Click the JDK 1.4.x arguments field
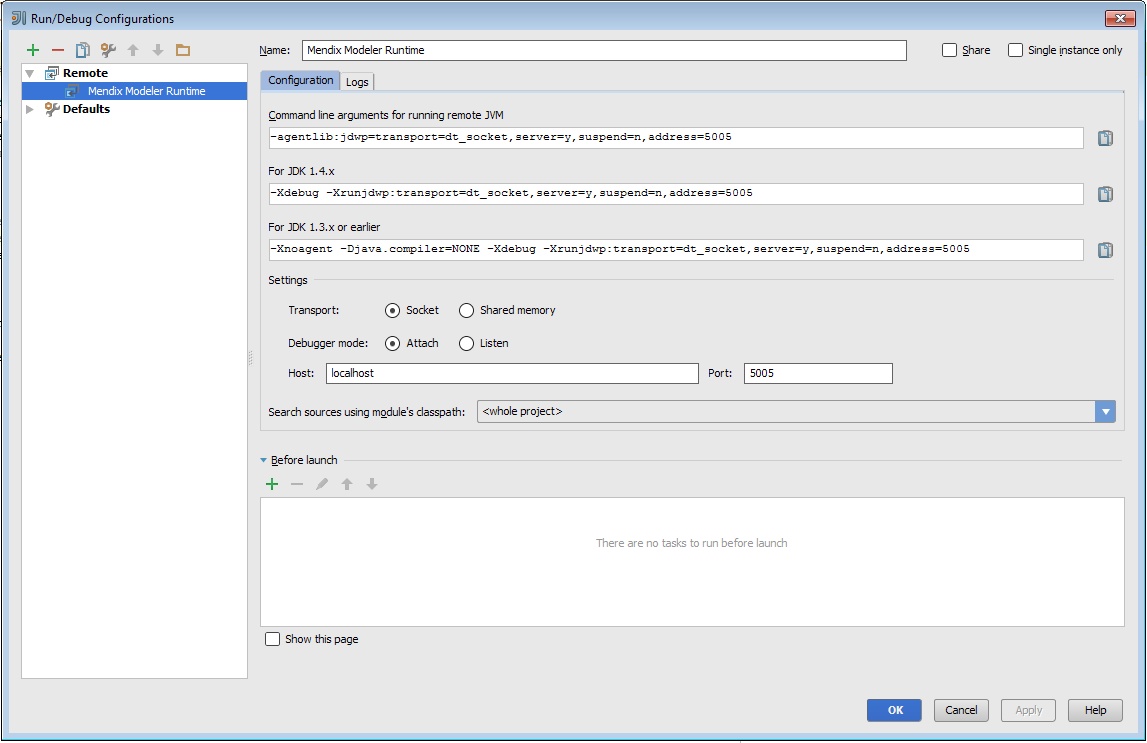The image size is (1147, 743). coord(676,194)
